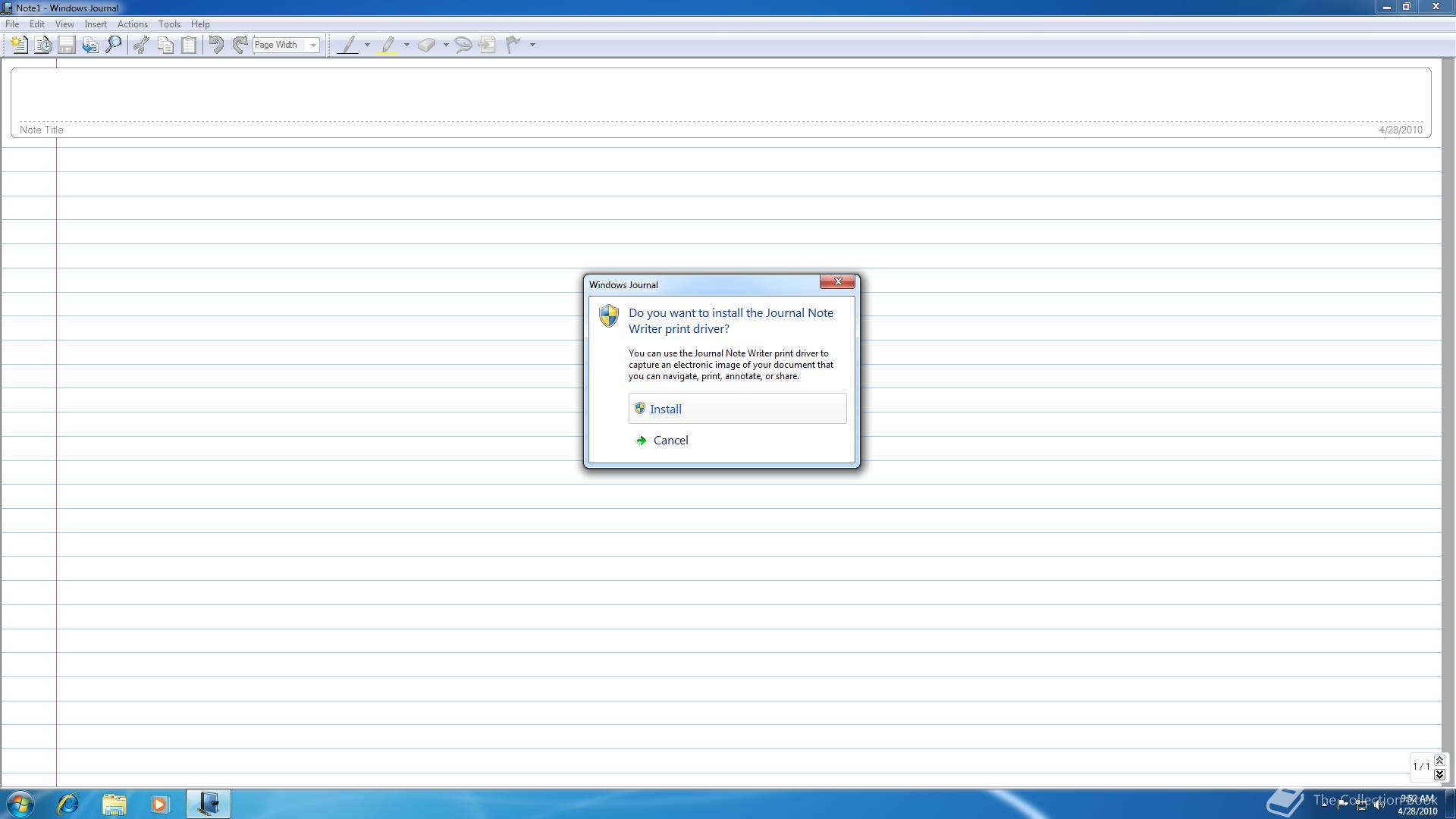Click the Save floppy disk icon
The height and width of the screenshot is (819, 1456).
point(67,45)
